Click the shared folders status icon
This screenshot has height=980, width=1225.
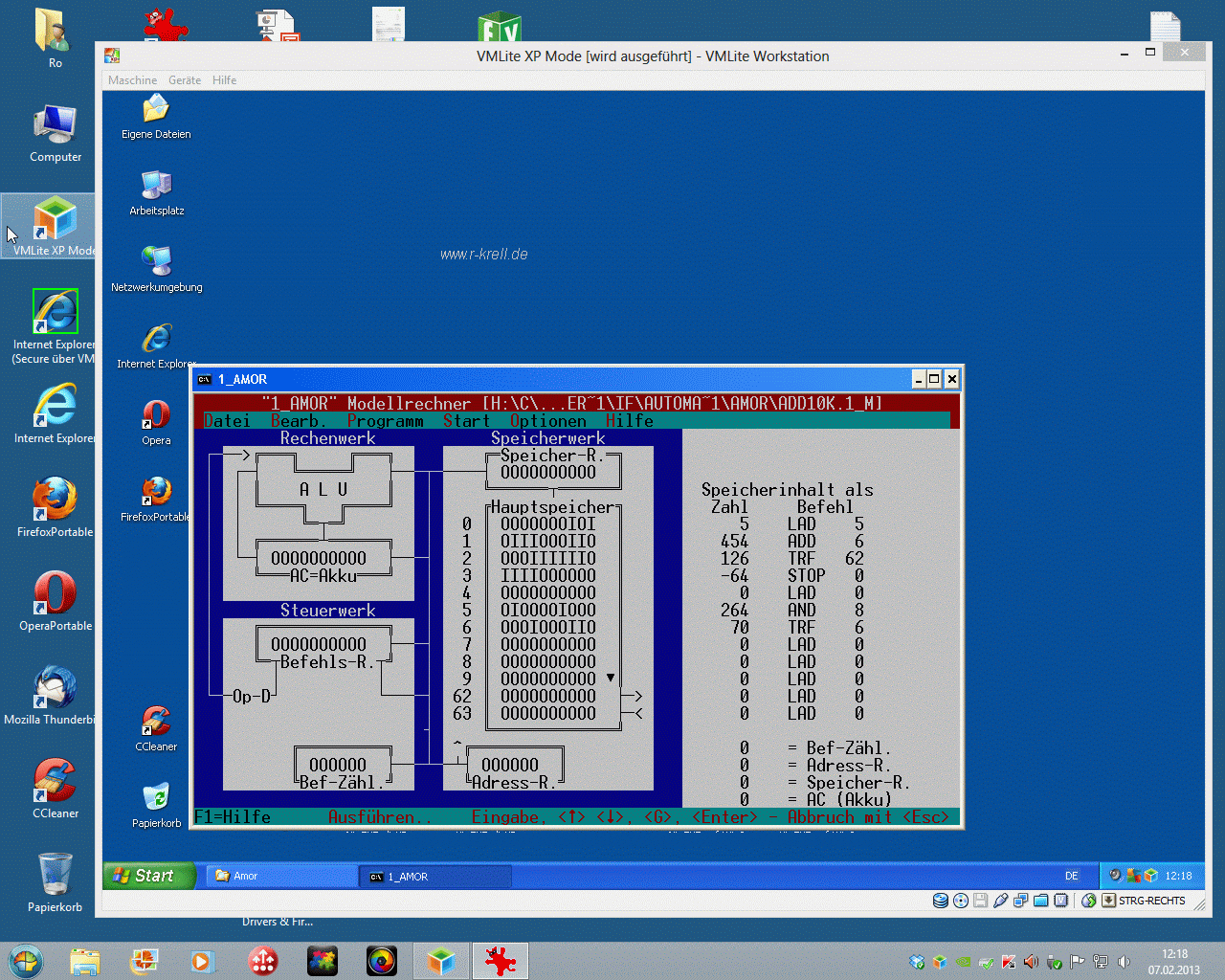pyautogui.click(x=1040, y=901)
